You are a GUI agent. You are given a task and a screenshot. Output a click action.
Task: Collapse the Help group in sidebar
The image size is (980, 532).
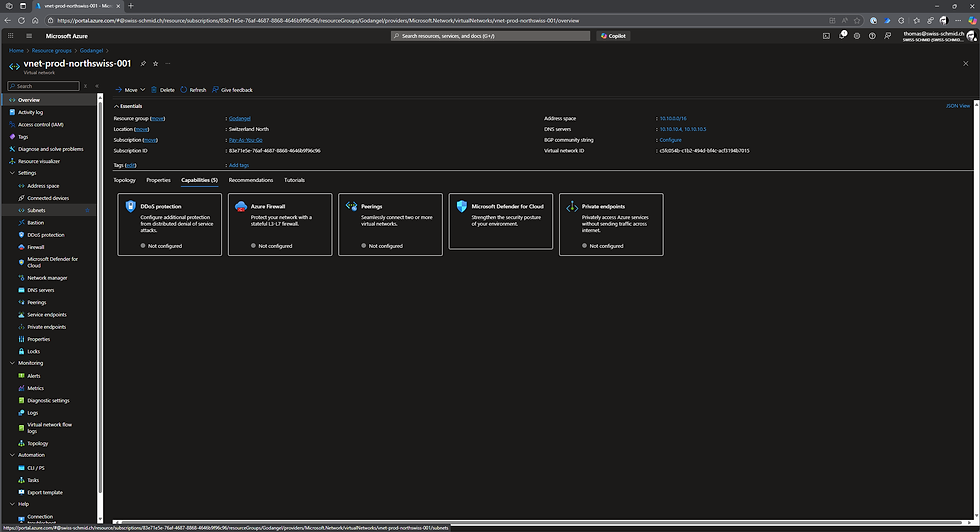point(12,504)
